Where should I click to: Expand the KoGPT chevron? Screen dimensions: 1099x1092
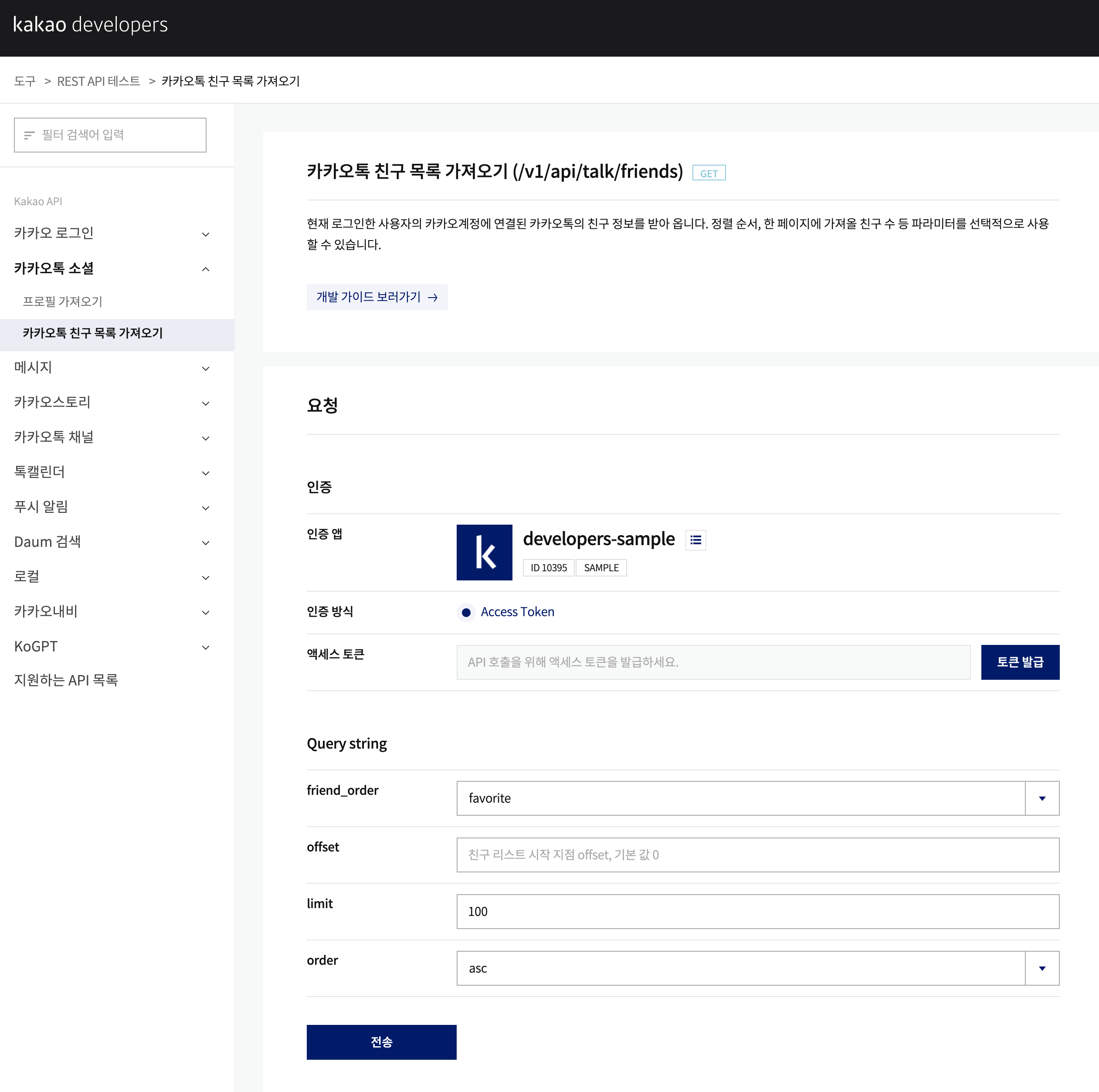pos(205,647)
